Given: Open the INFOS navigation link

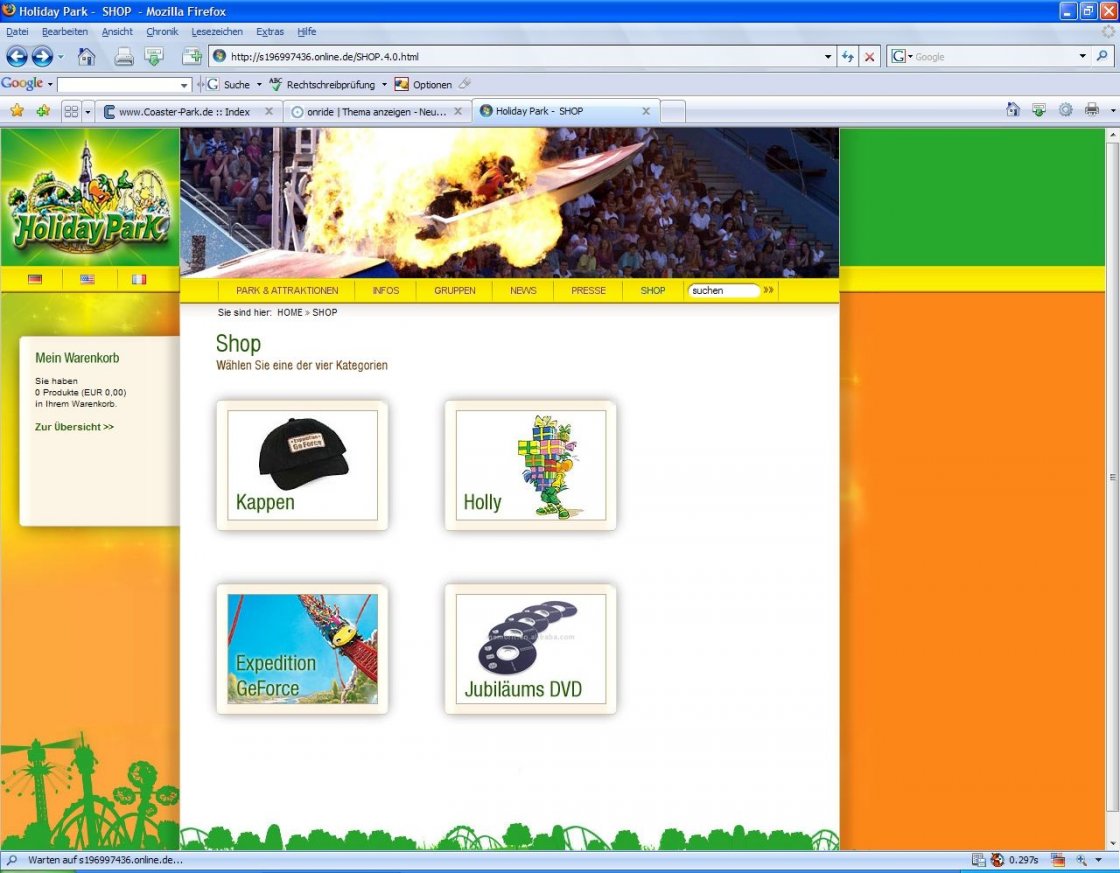Looking at the screenshot, I should [386, 291].
